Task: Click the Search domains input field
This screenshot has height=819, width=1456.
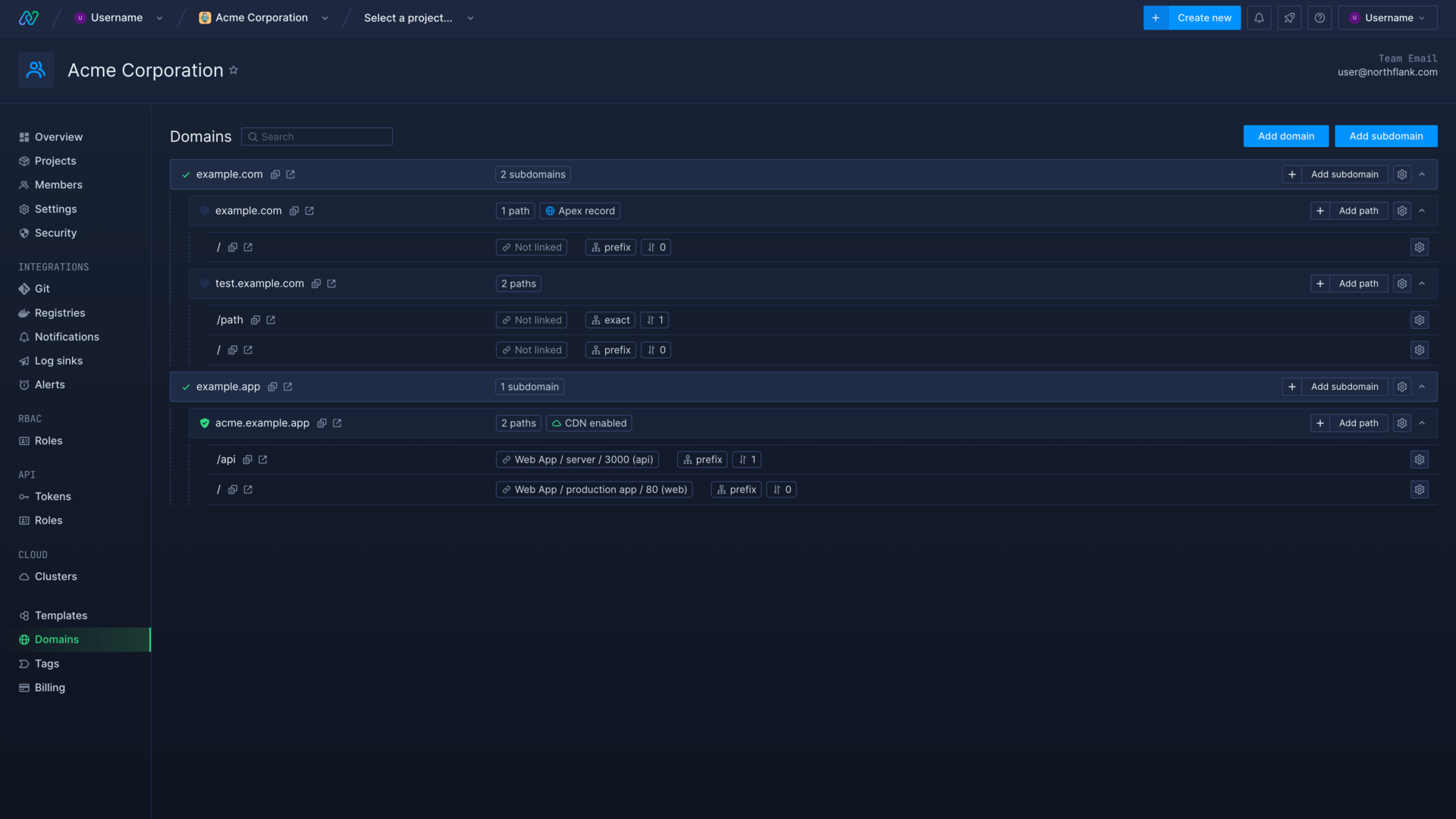Action: (317, 137)
